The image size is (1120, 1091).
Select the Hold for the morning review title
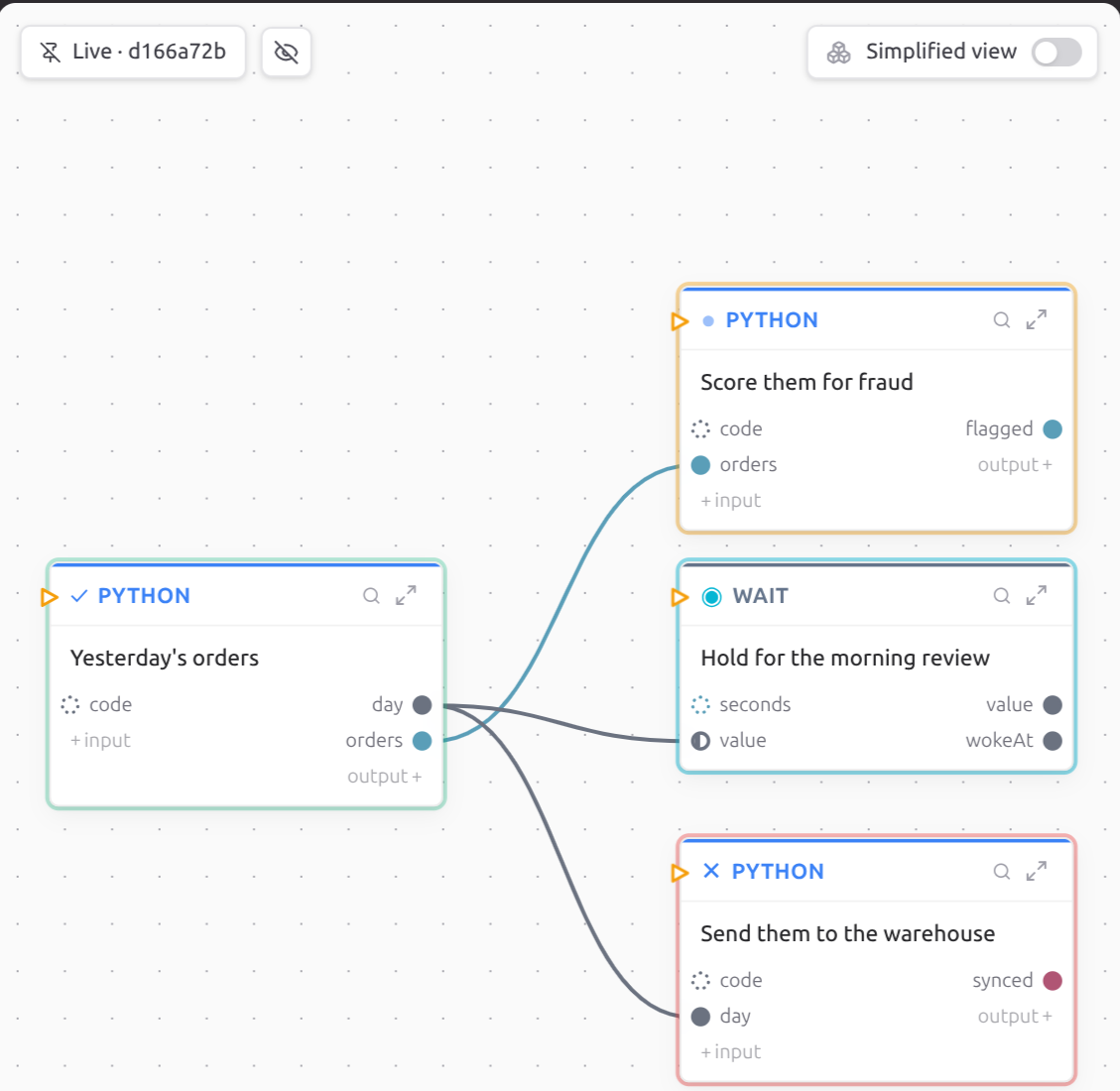[845, 658]
